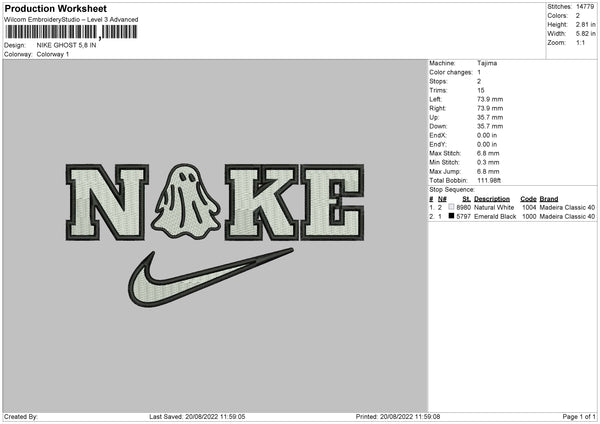Select the Trims value 15
This screenshot has width=600, height=424.
(481, 90)
